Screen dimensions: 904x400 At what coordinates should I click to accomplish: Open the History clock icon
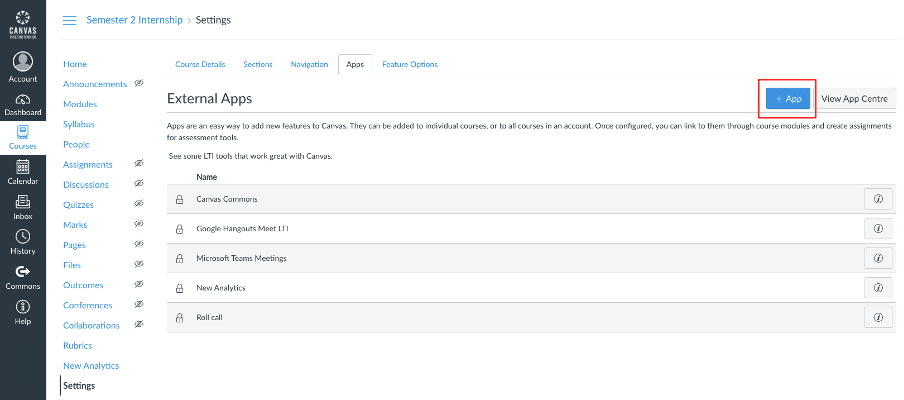click(x=22, y=240)
